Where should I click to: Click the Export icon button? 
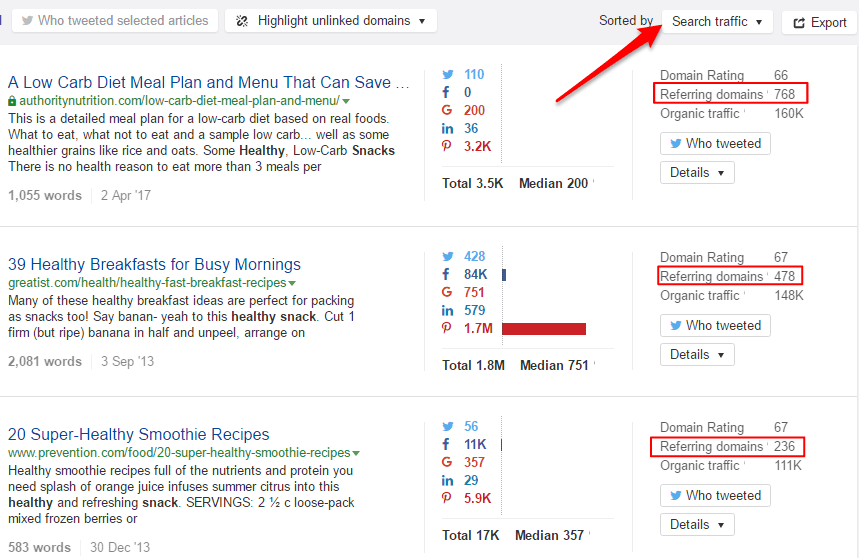coord(800,22)
